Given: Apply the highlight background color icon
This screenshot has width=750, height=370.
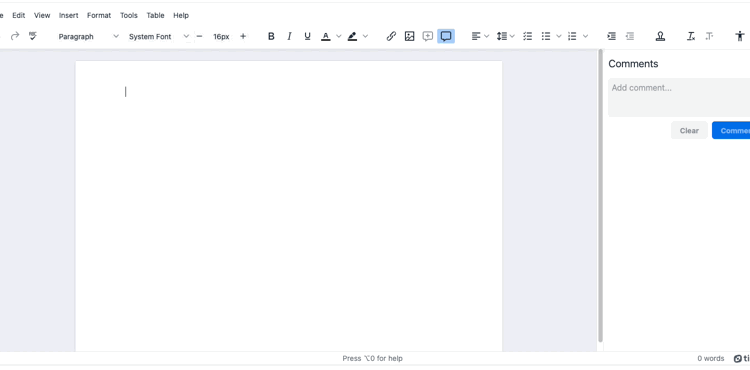Looking at the screenshot, I should click(x=353, y=36).
